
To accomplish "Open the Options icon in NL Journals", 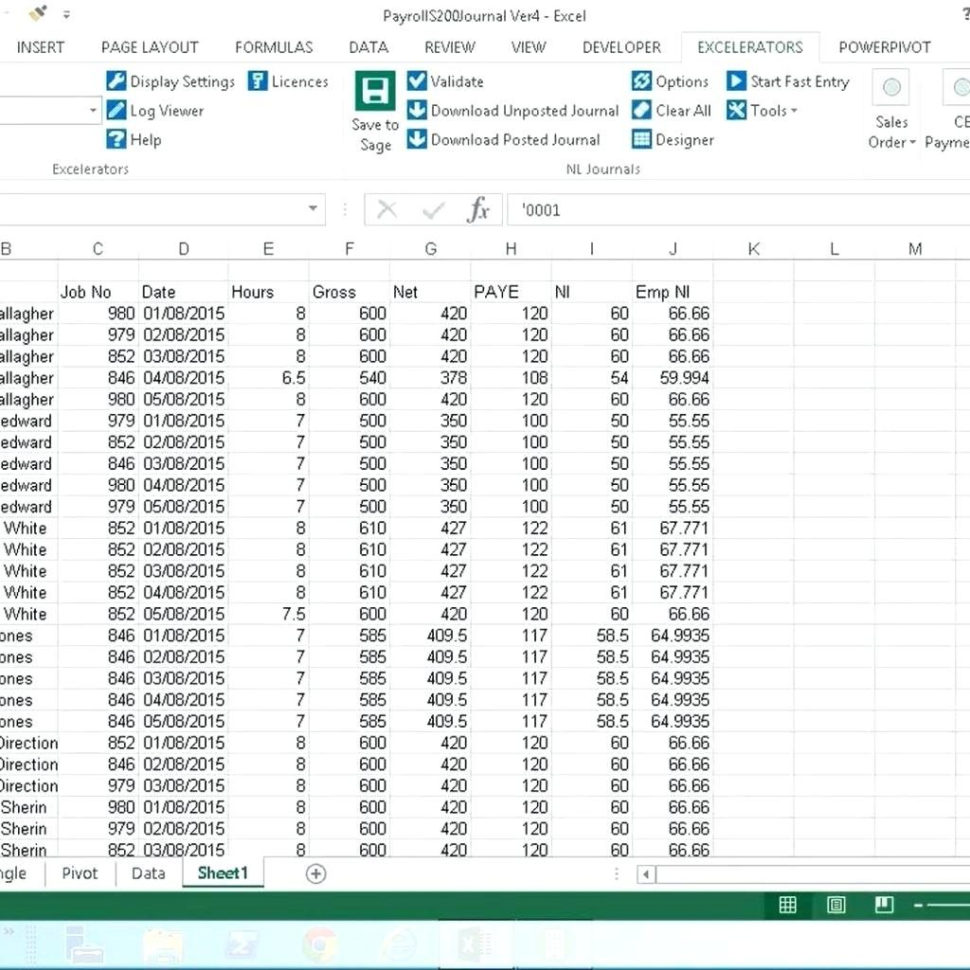I will tap(642, 81).
